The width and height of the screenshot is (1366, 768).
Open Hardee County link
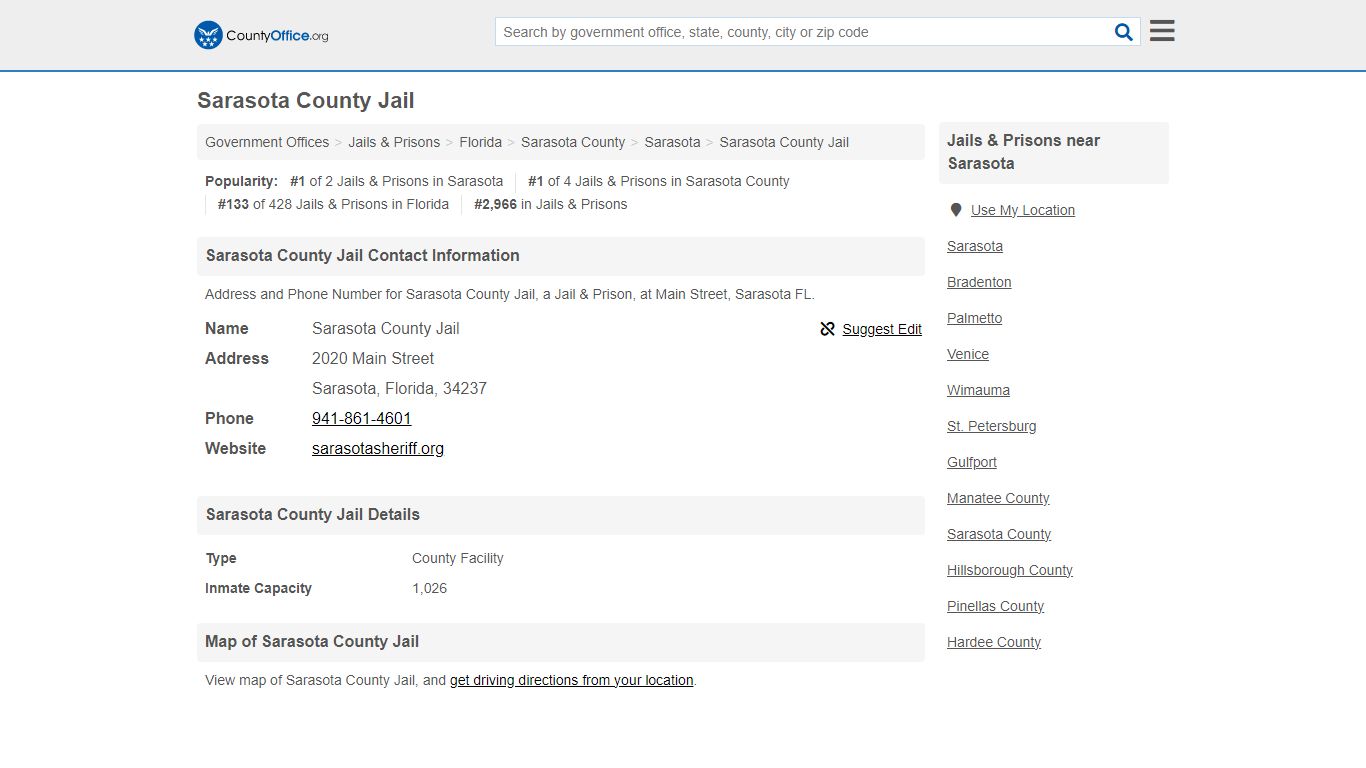tap(994, 642)
